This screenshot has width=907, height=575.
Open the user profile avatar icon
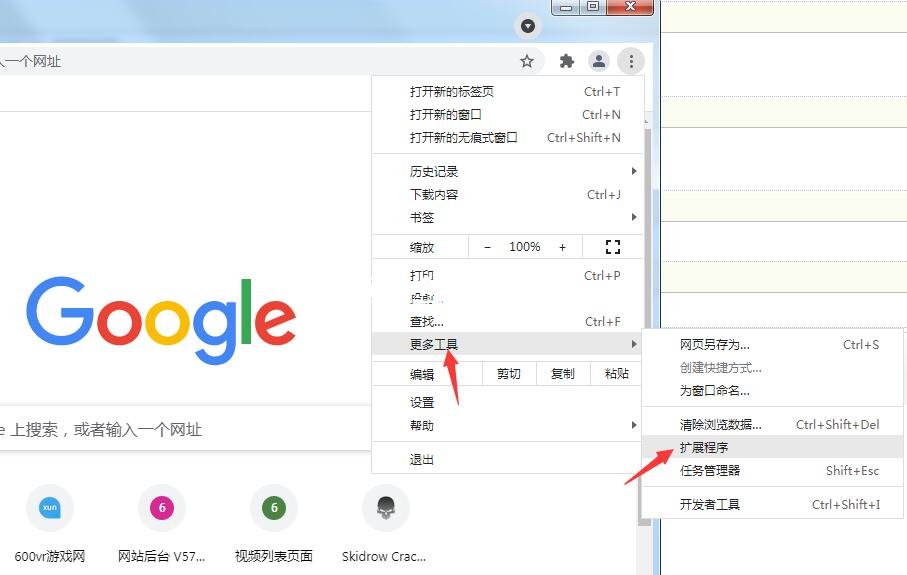[x=599, y=61]
